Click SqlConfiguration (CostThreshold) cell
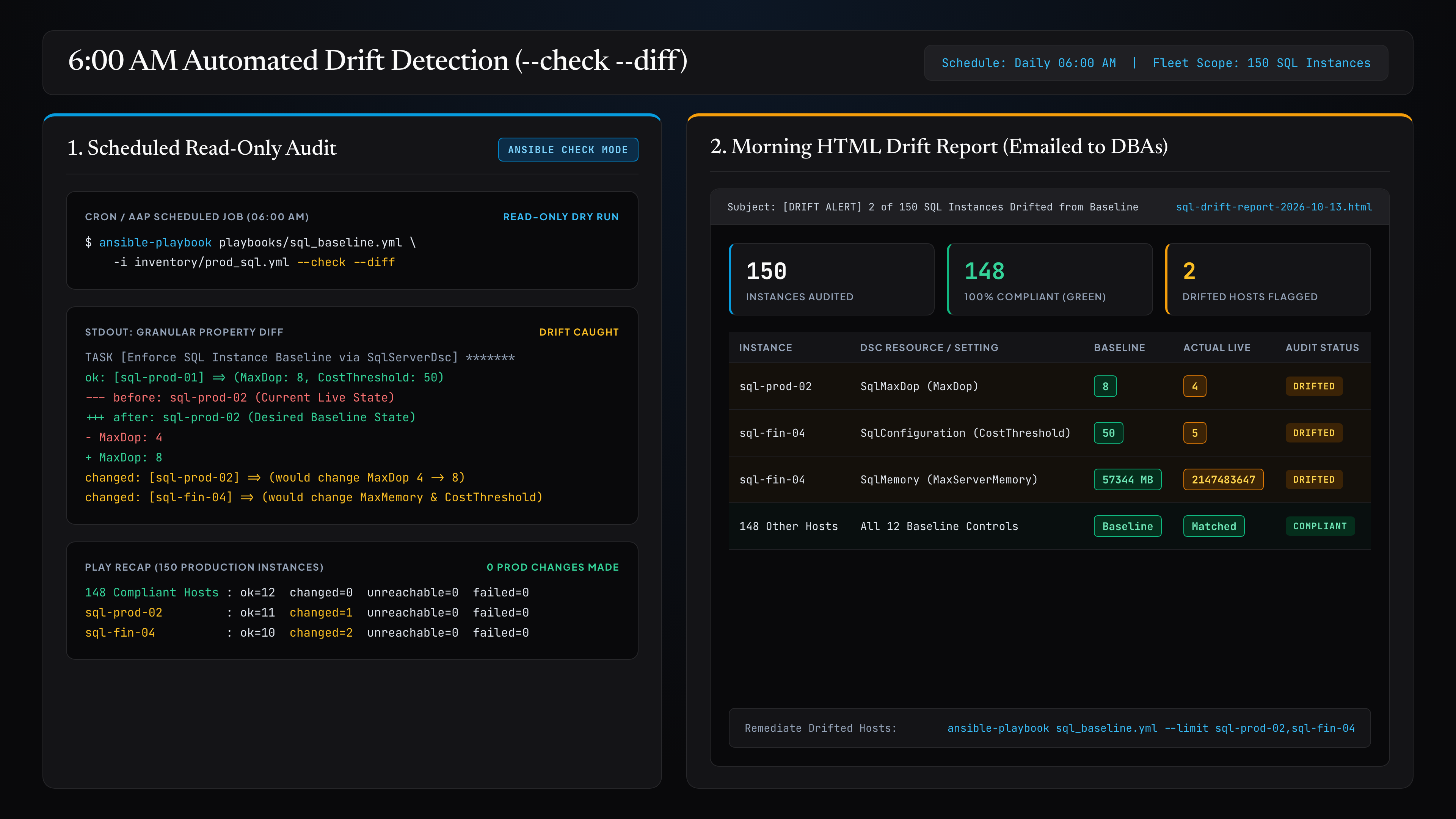 965,433
